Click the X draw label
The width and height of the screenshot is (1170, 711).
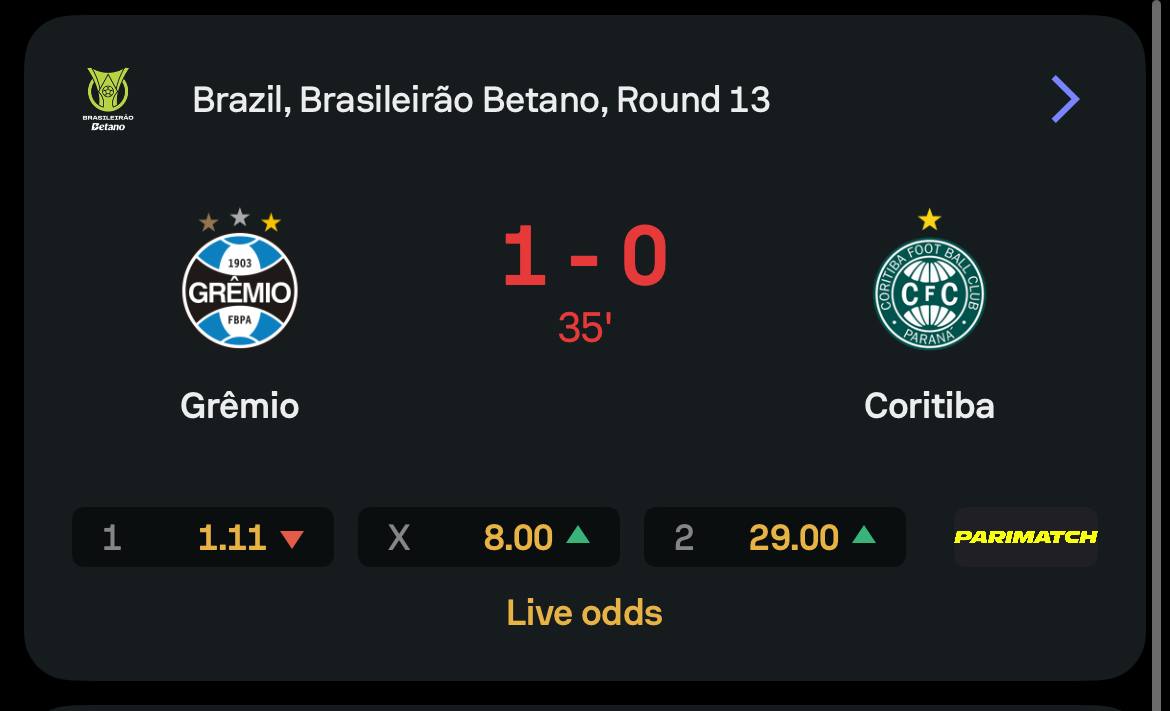tap(399, 538)
